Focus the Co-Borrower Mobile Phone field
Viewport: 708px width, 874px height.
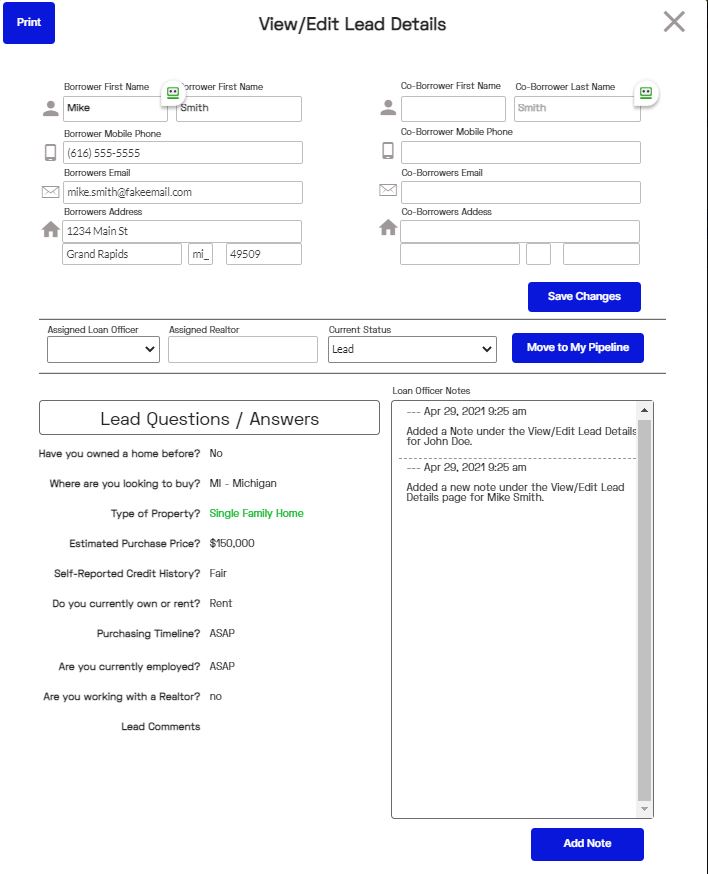click(x=521, y=152)
